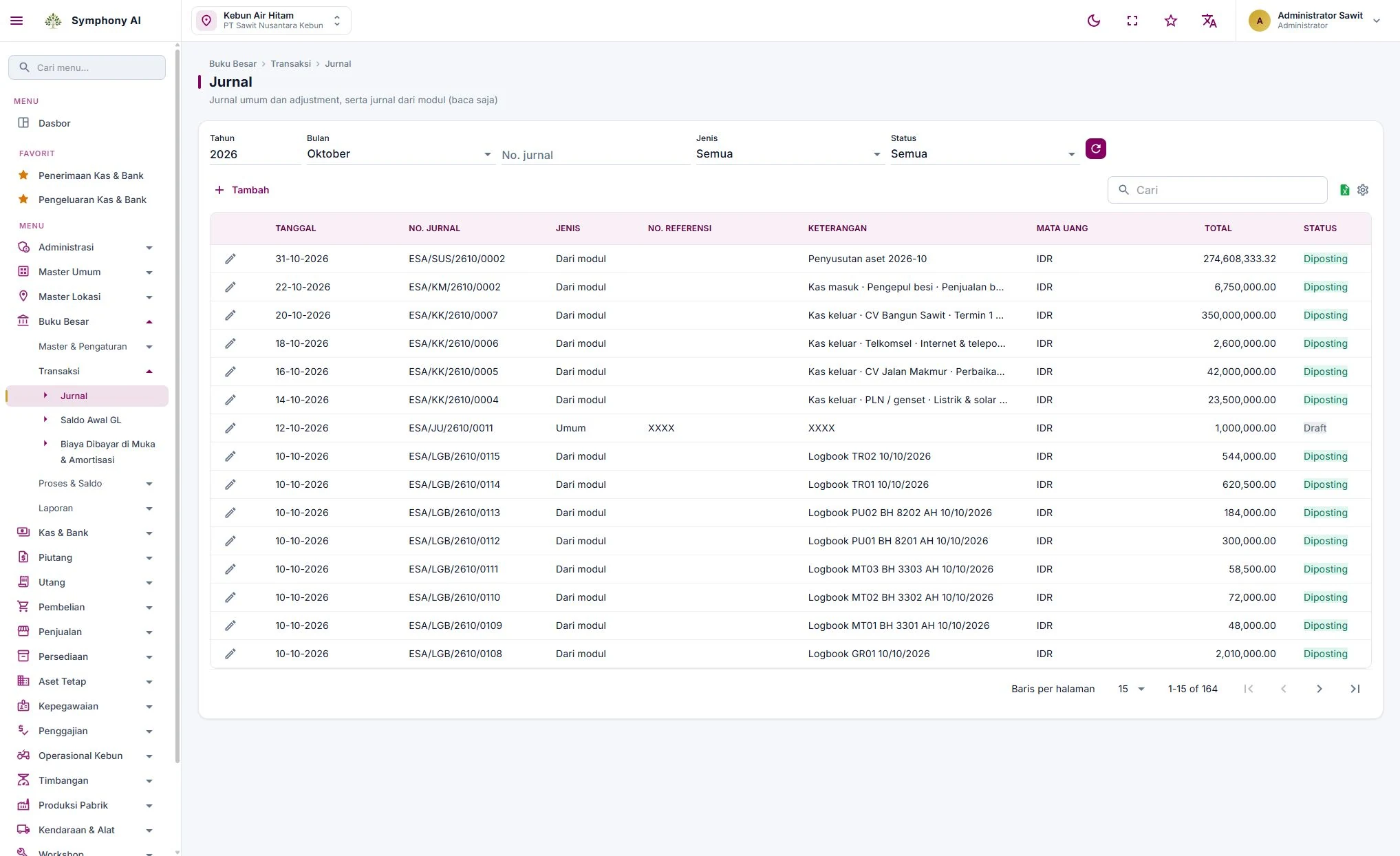
Task: Select Jurnal in sidebar
Action: tap(87, 396)
